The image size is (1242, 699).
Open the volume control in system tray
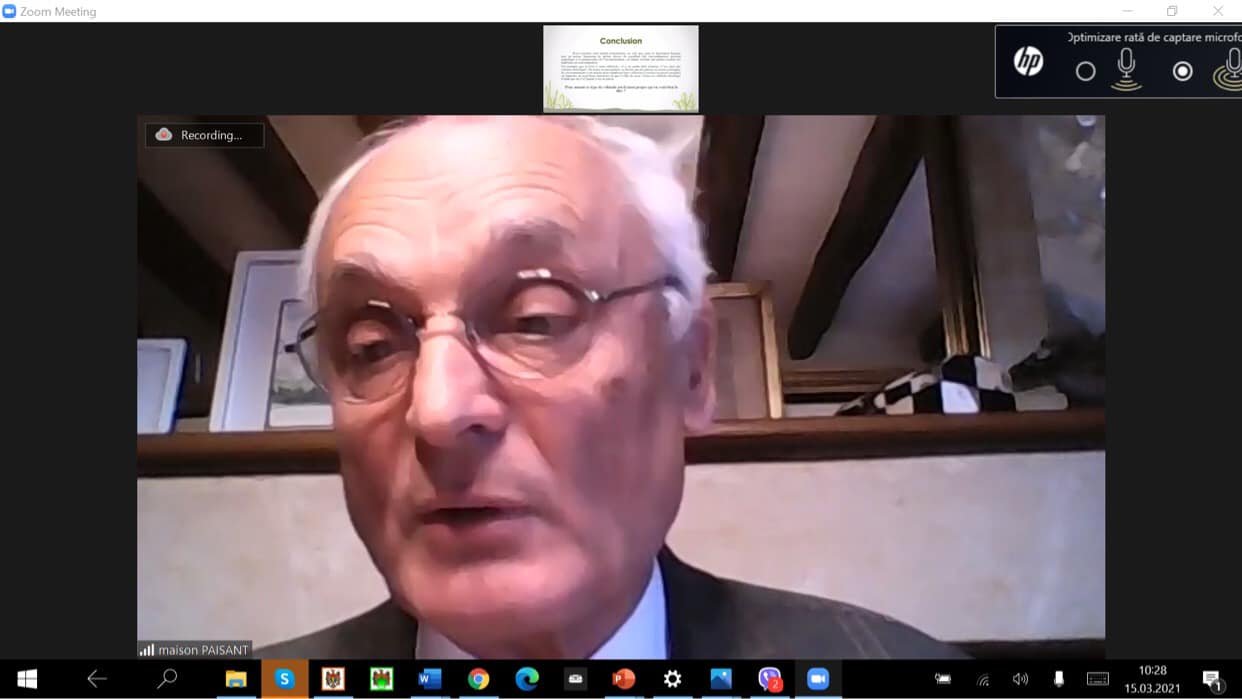(1020, 679)
